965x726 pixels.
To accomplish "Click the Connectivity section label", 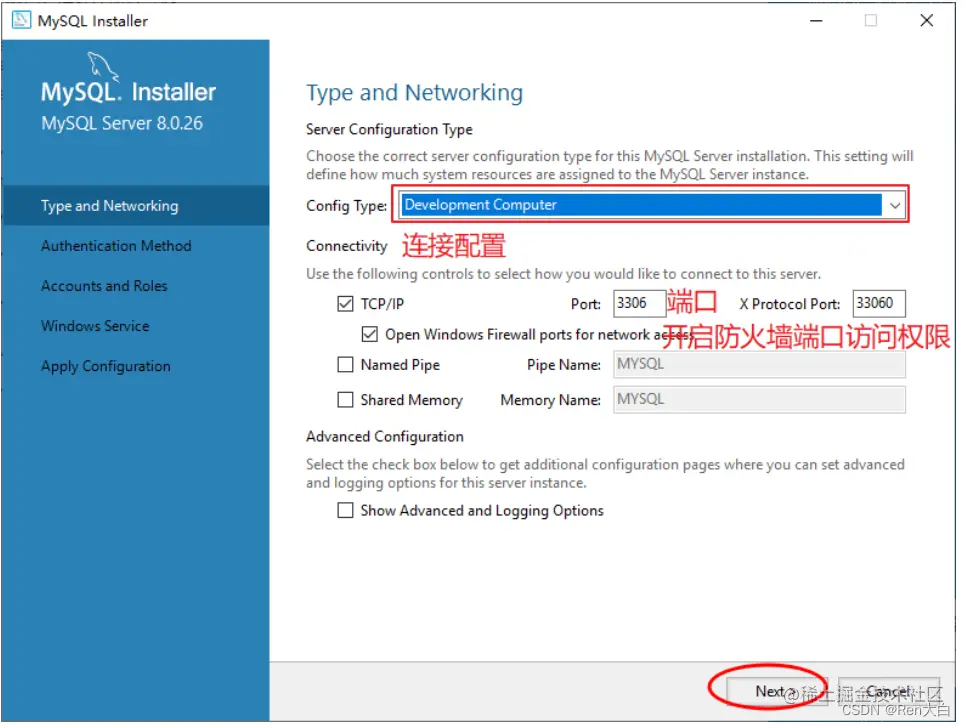I will point(347,246).
